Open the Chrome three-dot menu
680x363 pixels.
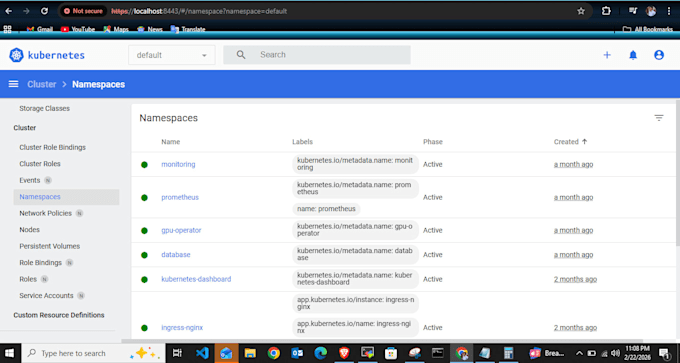[x=669, y=11]
